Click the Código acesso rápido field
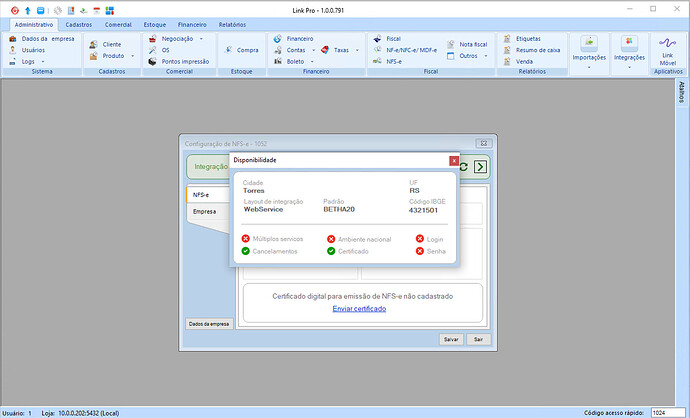The image size is (690, 418). 663,412
